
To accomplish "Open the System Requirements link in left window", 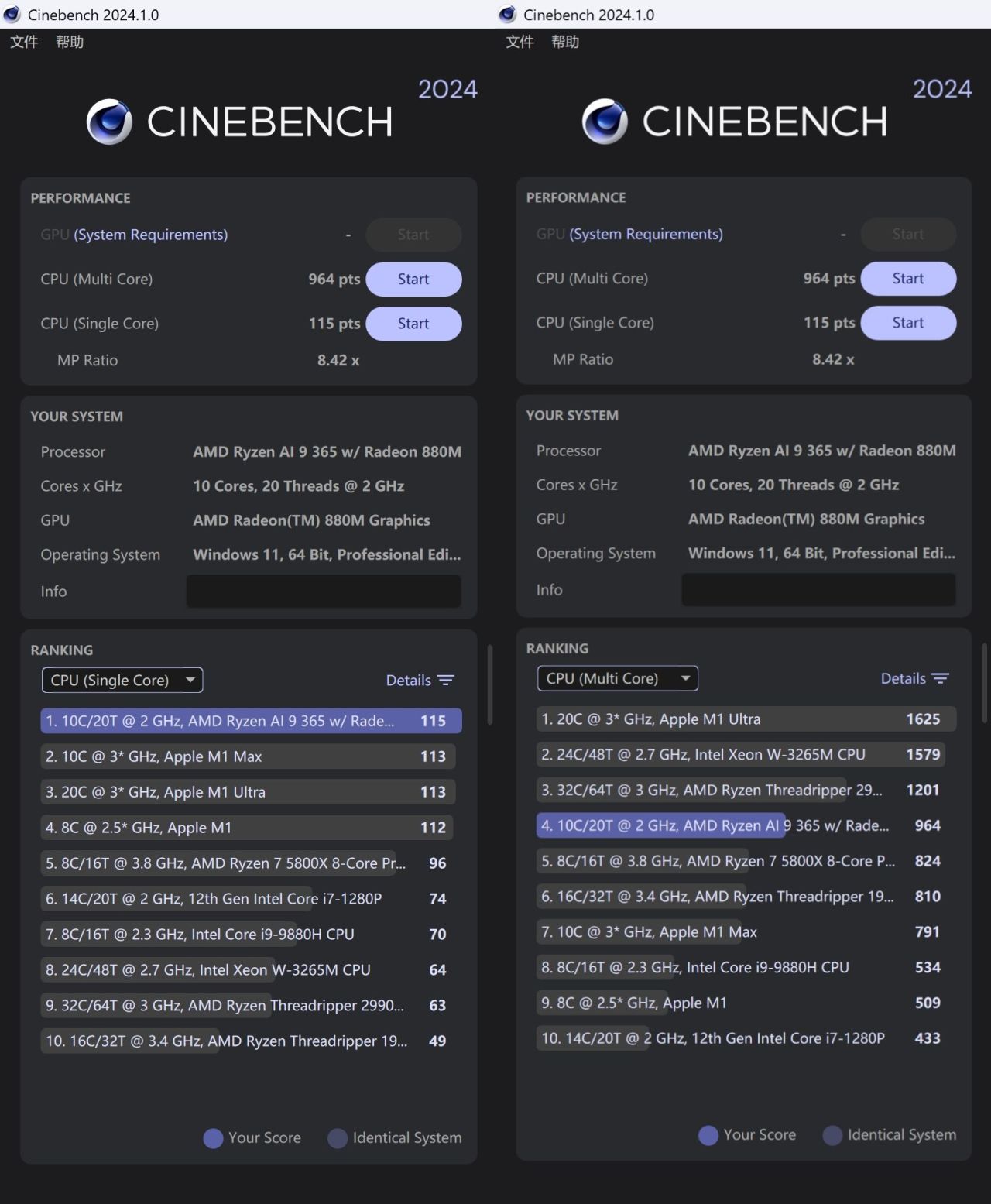I will [151, 235].
